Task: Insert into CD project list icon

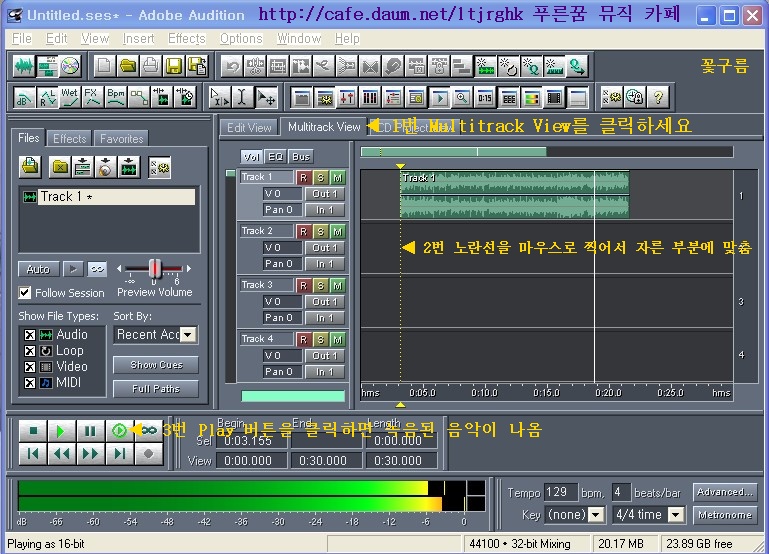Action: click(106, 167)
